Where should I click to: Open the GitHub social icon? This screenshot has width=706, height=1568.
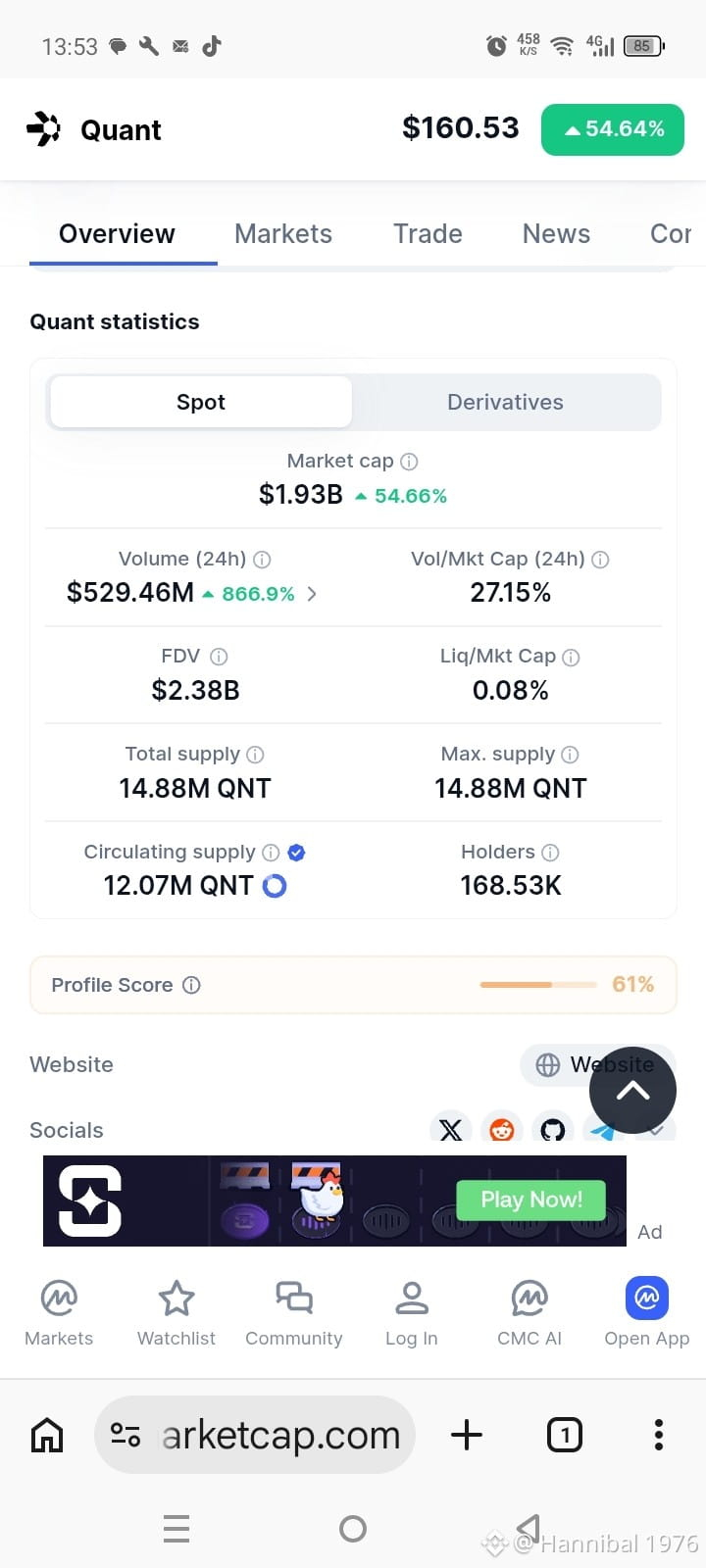coord(553,1129)
